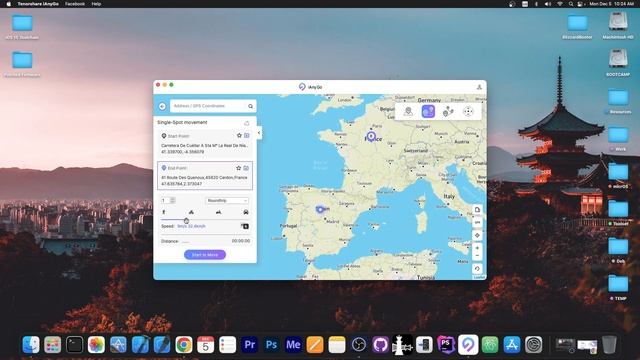Open the Tenorshare iAnyGo menu
640x360 pixels.
38,4
